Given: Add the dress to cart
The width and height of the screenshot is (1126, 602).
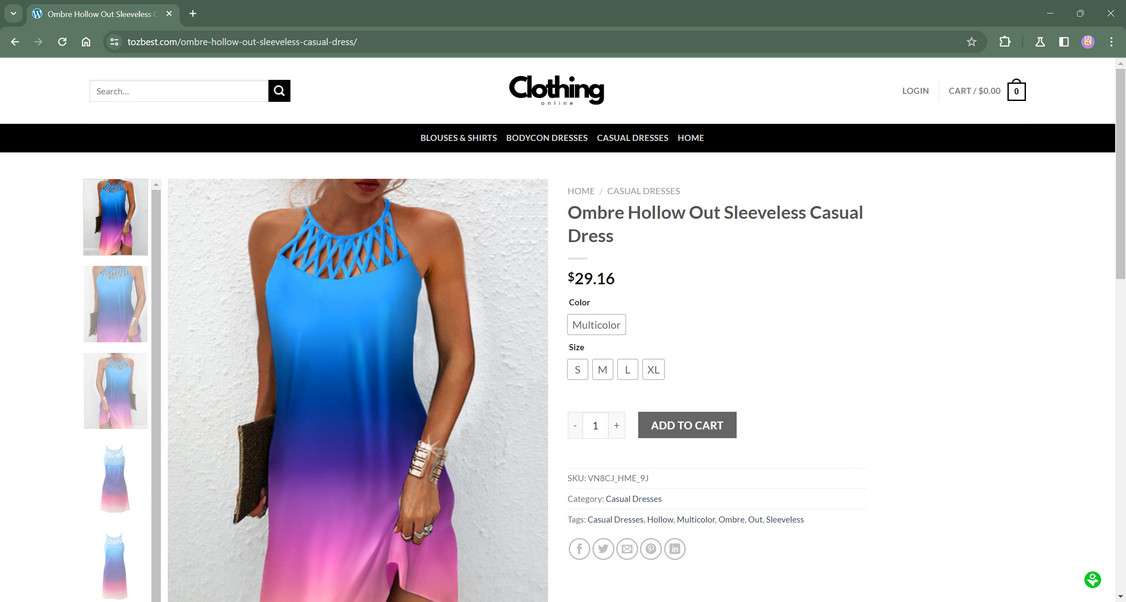Looking at the screenshot, I should pos(687,425).
